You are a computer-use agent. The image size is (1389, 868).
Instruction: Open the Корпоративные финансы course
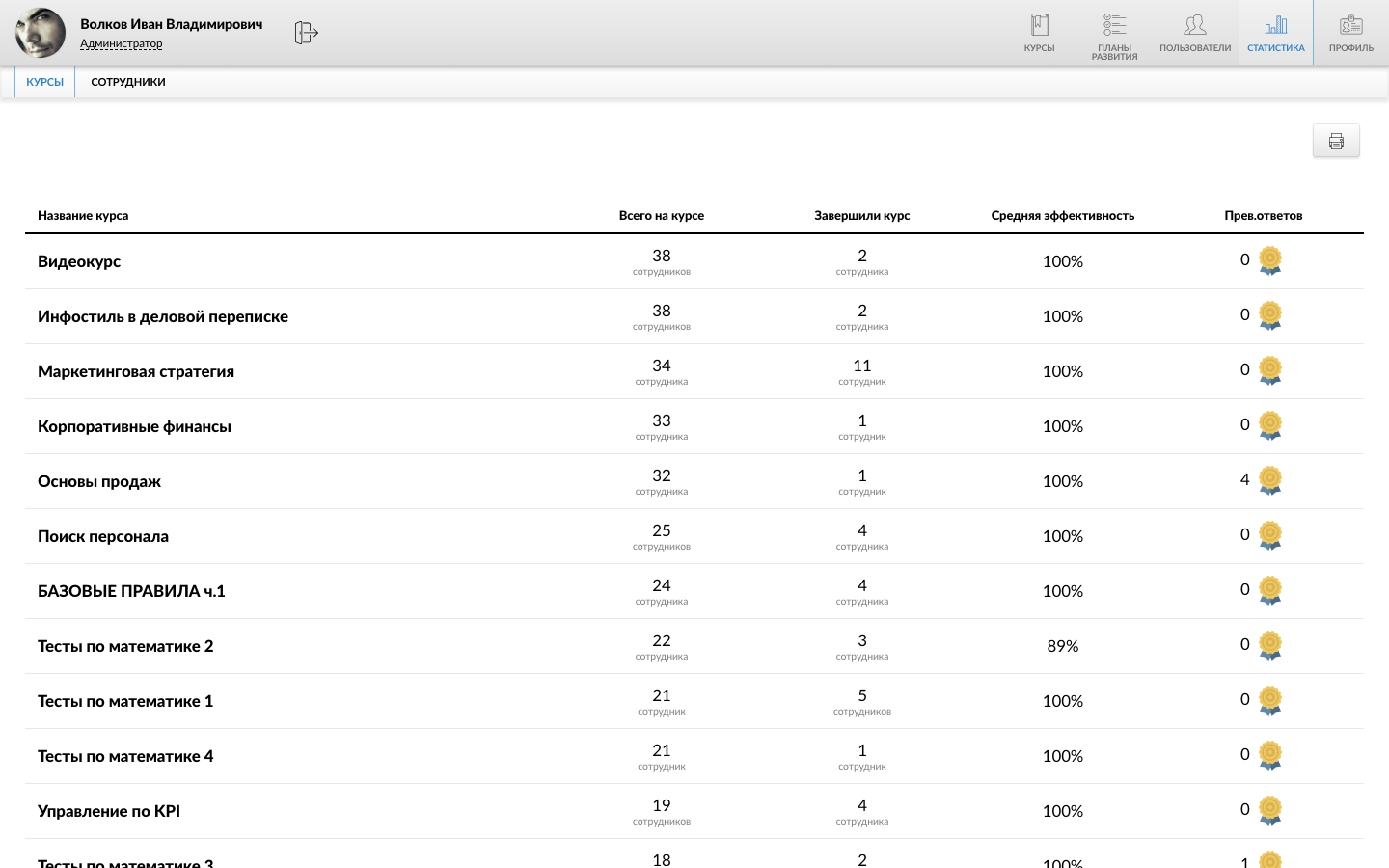pos(134,426)
